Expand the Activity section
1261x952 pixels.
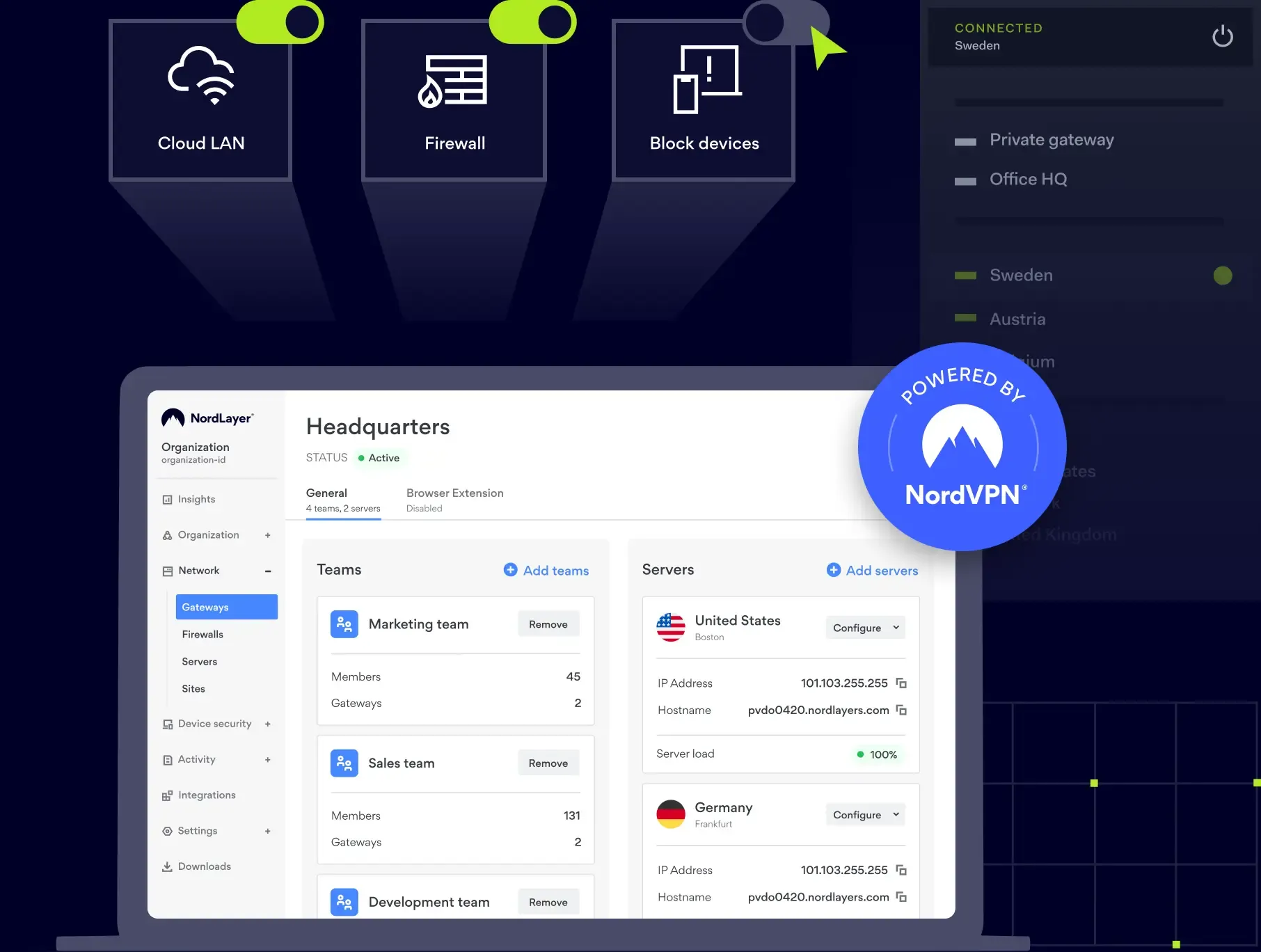point(268,760)
